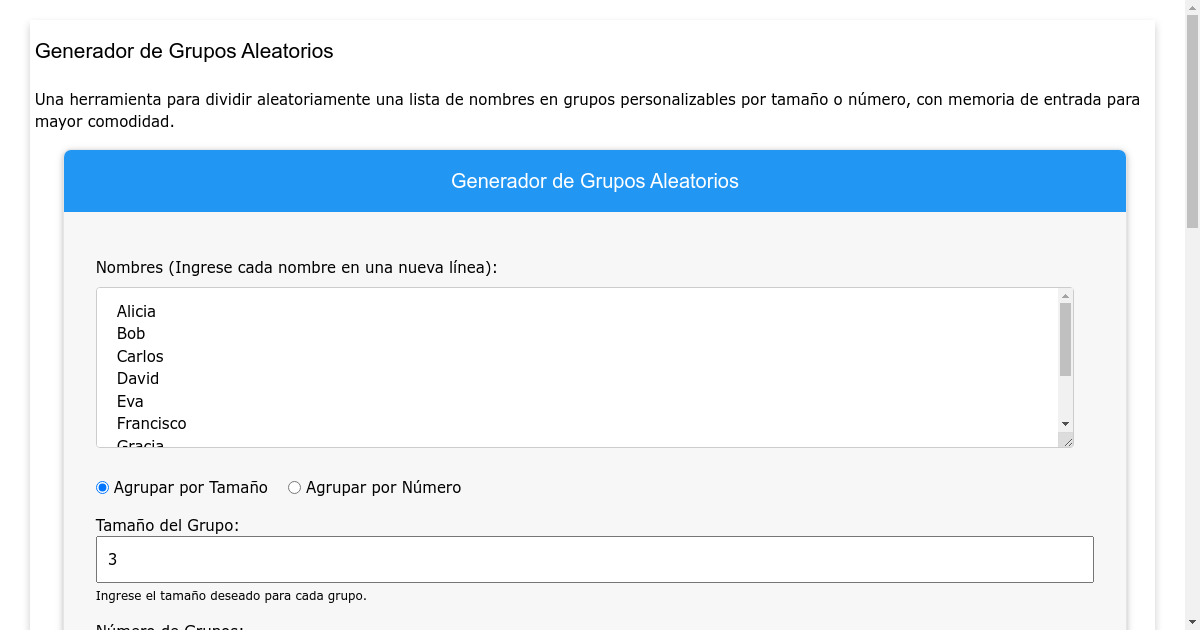The width and height of the screenshot is (1200, 630).
Task: Click the textarea resize handle
Action: pos(1068,442)
